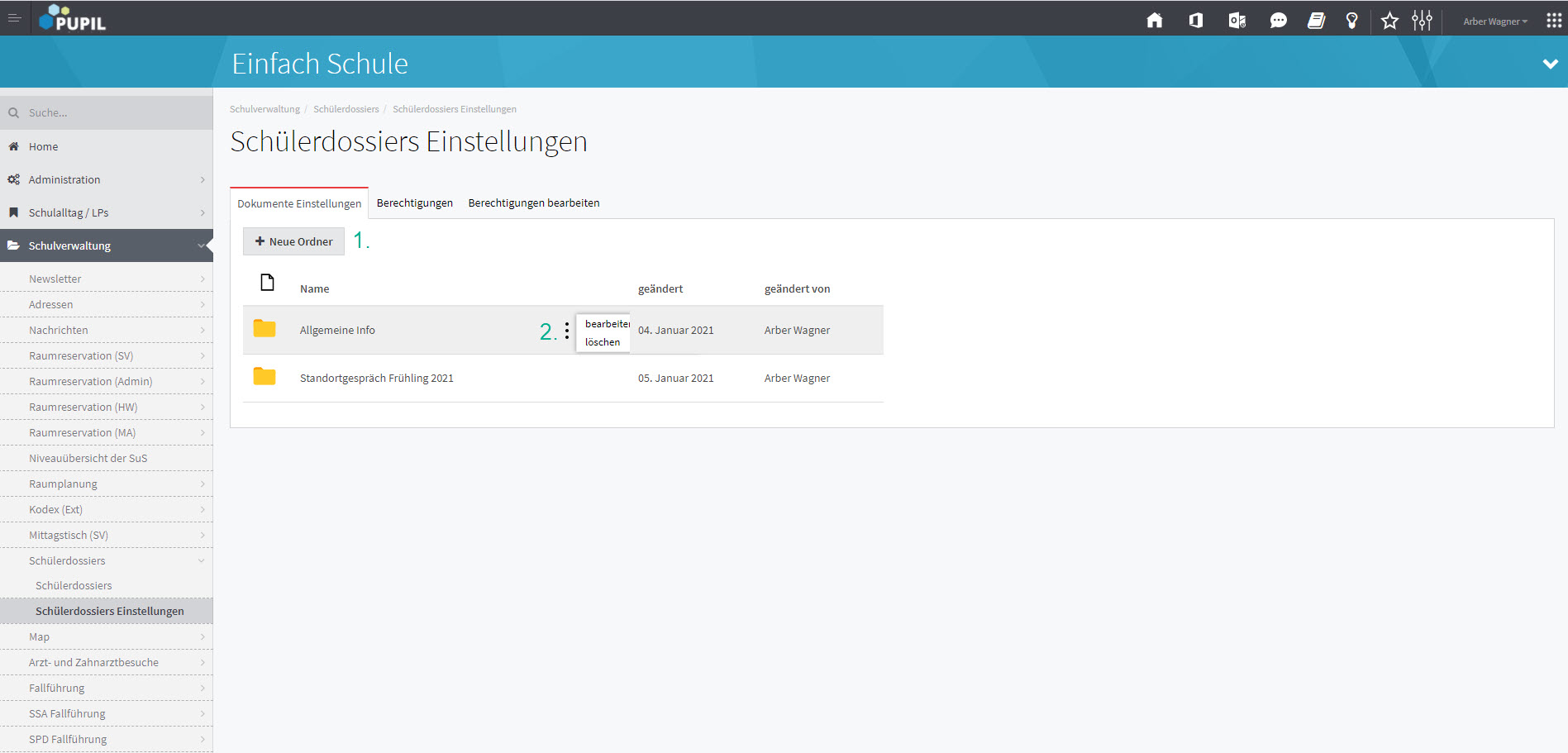Click the PUPIL logo
This screenshot has width=1568, height=753.
tap(73, 17)
